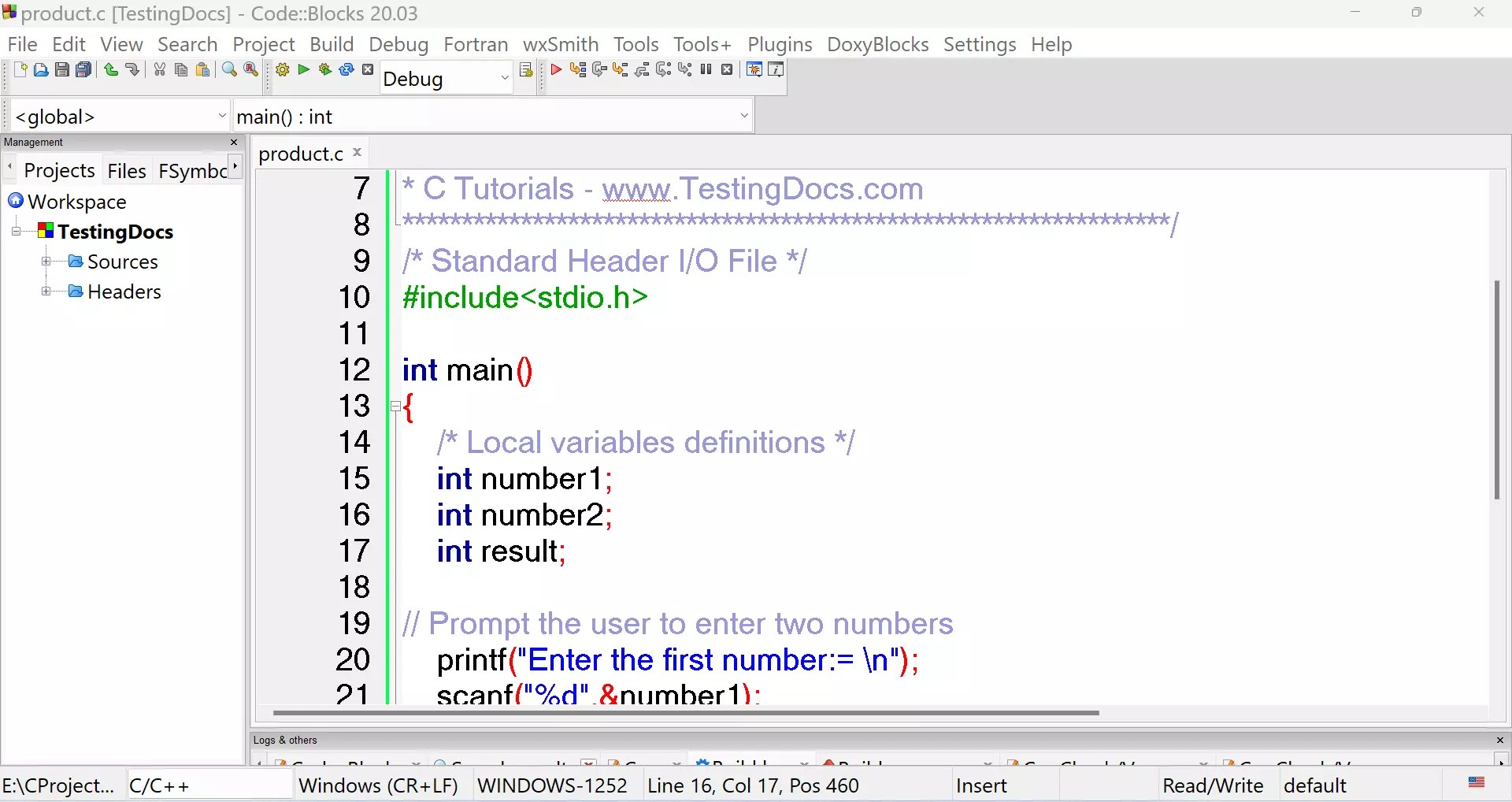Open the Find dialog via magnifier icon
The image size is (1512, 802).
(229, 70)
